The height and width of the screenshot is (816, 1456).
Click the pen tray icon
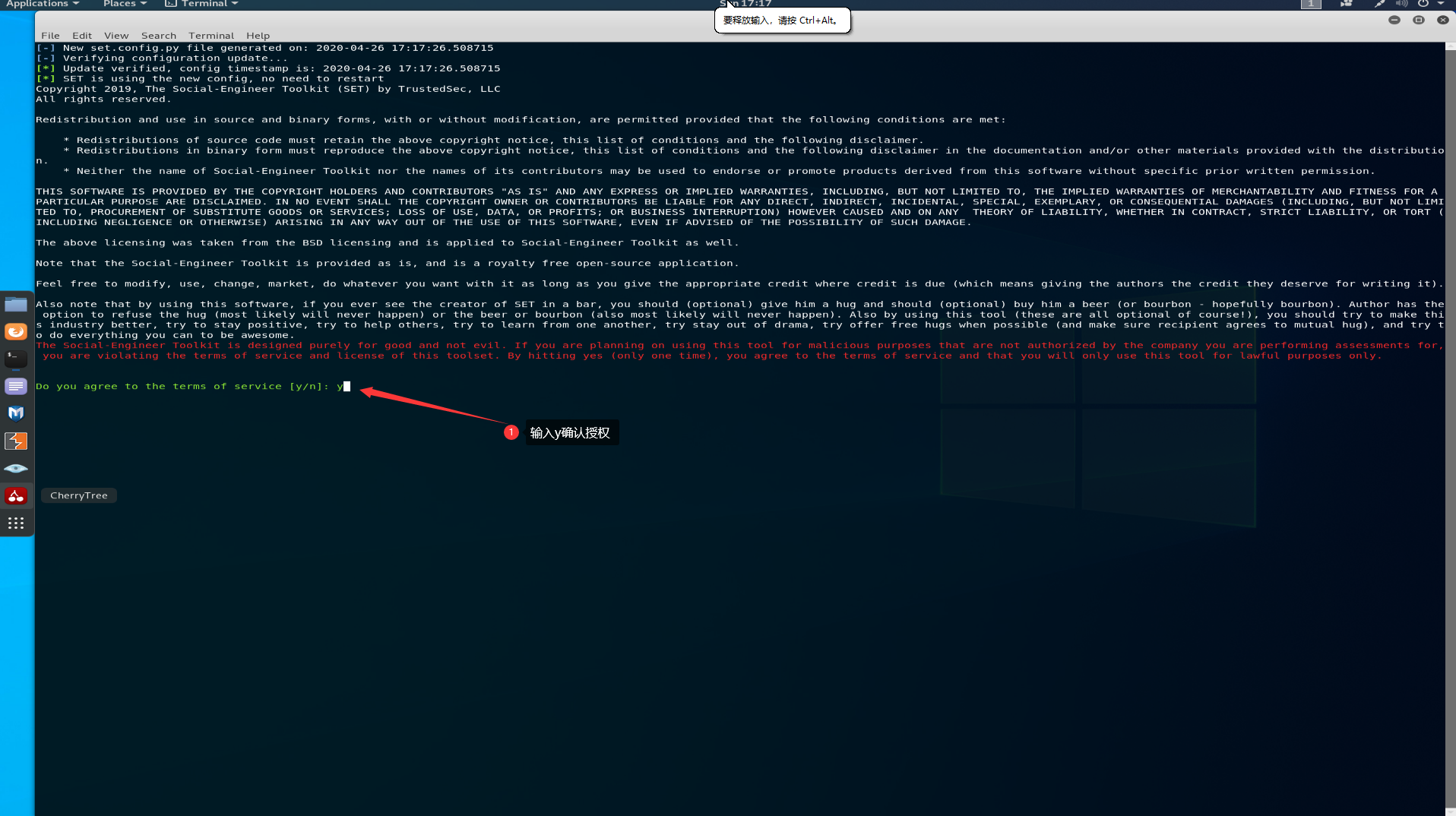pos(1379,4)
